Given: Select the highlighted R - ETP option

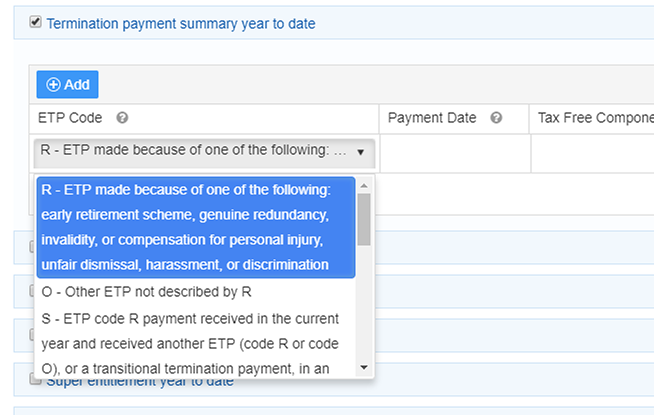Looking at the screenshot, I should point(195,226).
